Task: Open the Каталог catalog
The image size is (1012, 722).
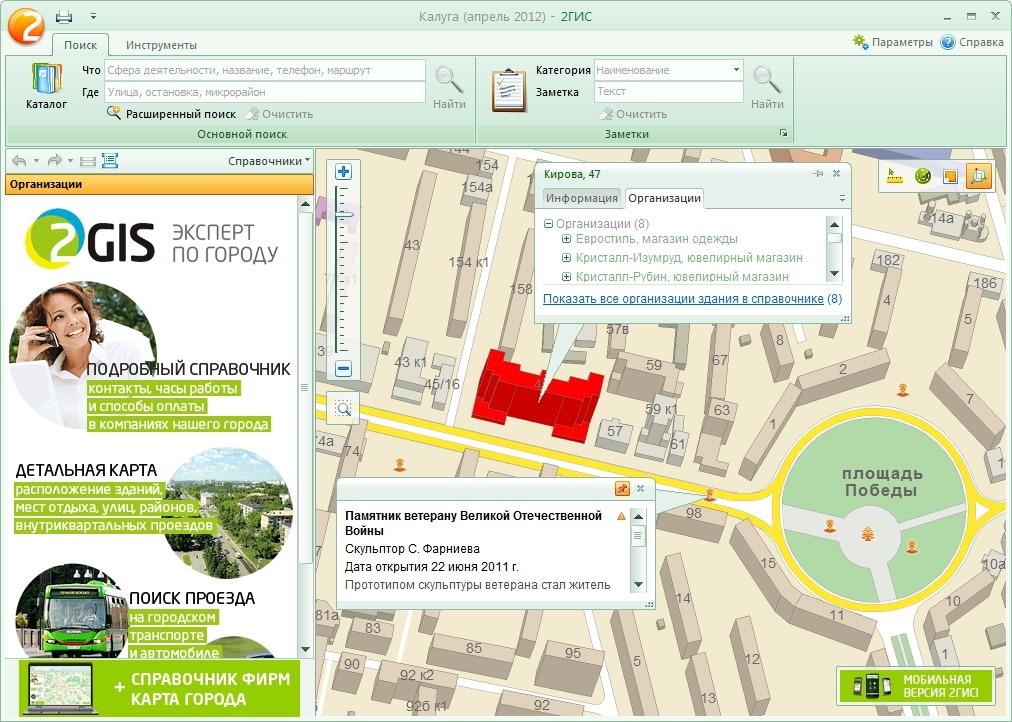Action: (x=46, y=85)
